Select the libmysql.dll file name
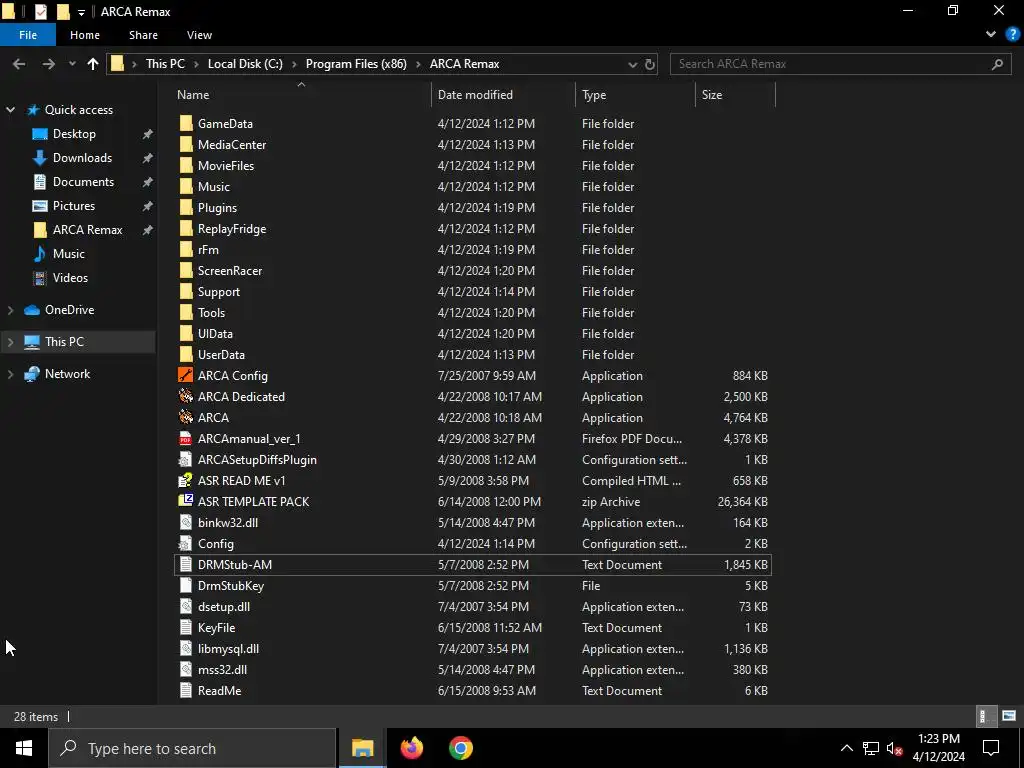1024x768 pixels. tap(229, 649)
